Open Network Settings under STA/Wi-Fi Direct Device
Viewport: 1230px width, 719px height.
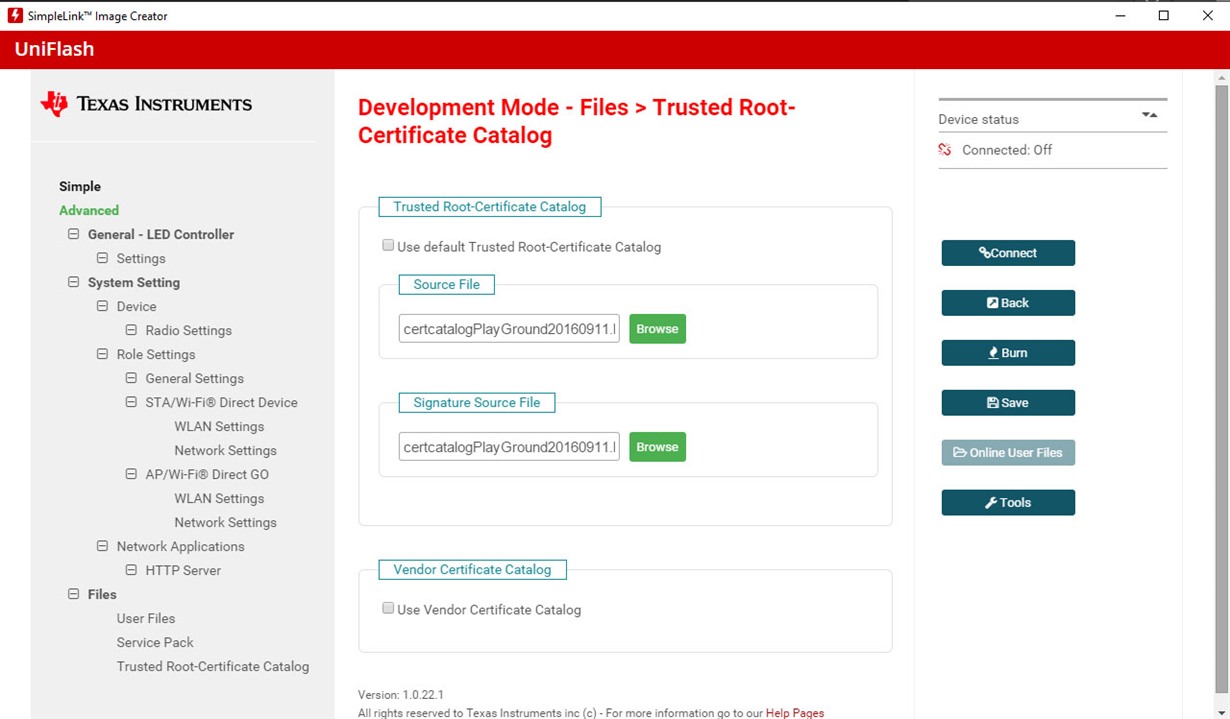tap(225, 450)
